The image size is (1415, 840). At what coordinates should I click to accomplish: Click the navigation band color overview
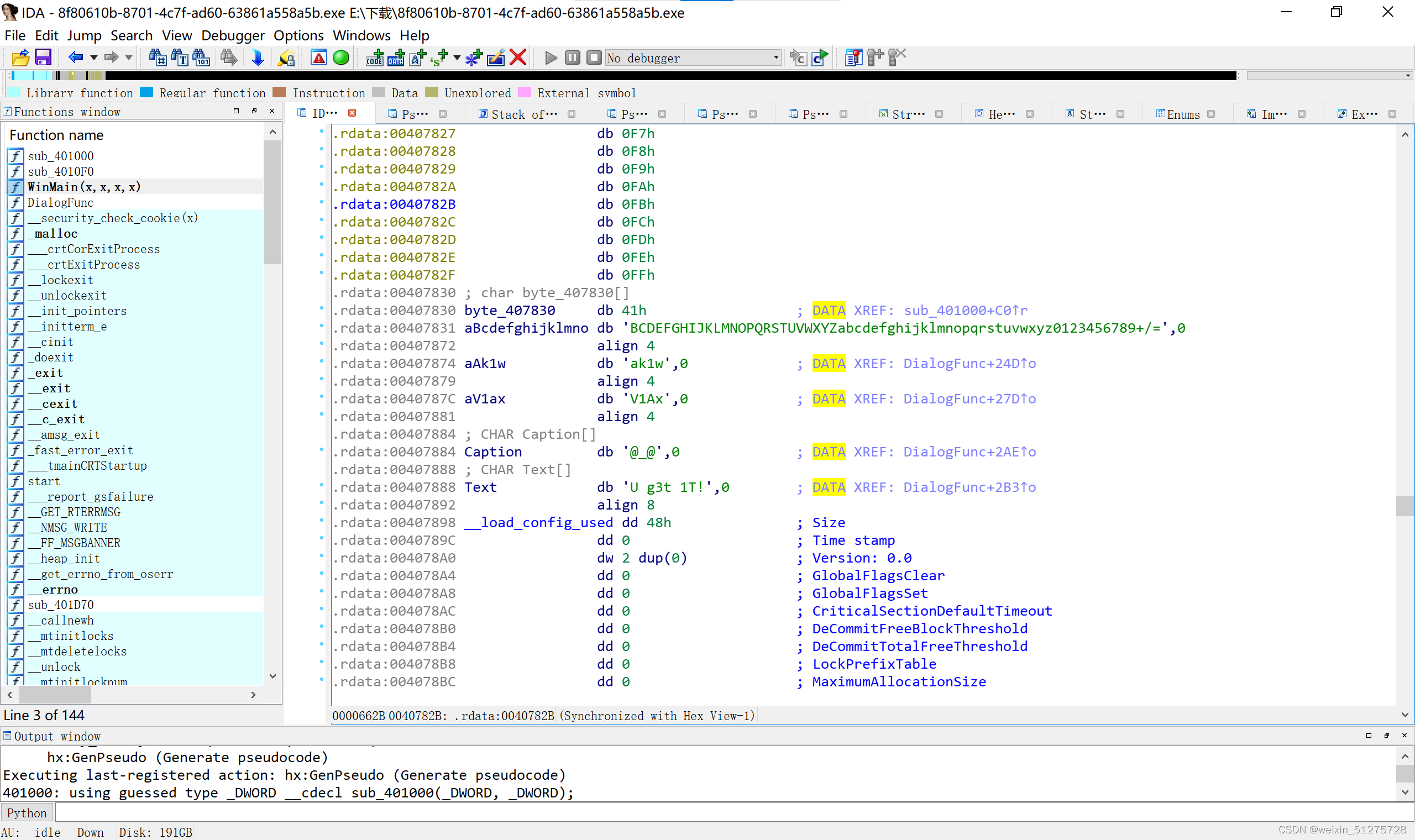622,75
